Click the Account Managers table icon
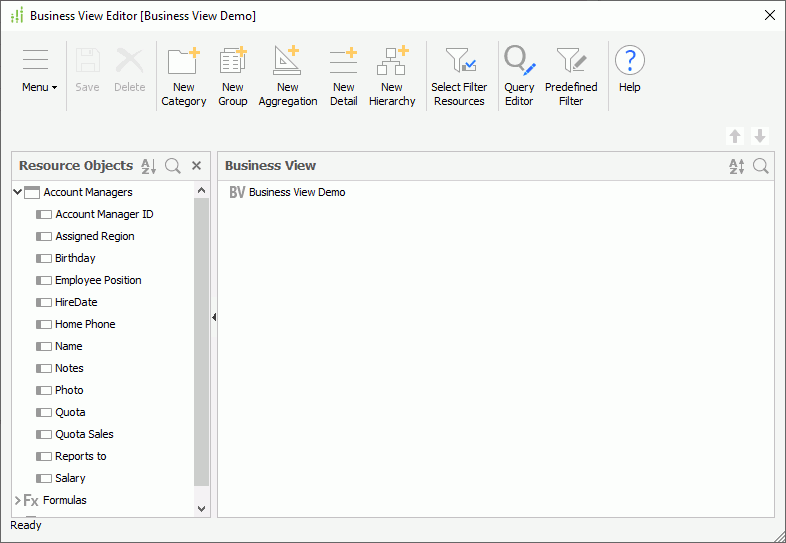The height and width of the screenshot is (543, 786). click(32, 192)
